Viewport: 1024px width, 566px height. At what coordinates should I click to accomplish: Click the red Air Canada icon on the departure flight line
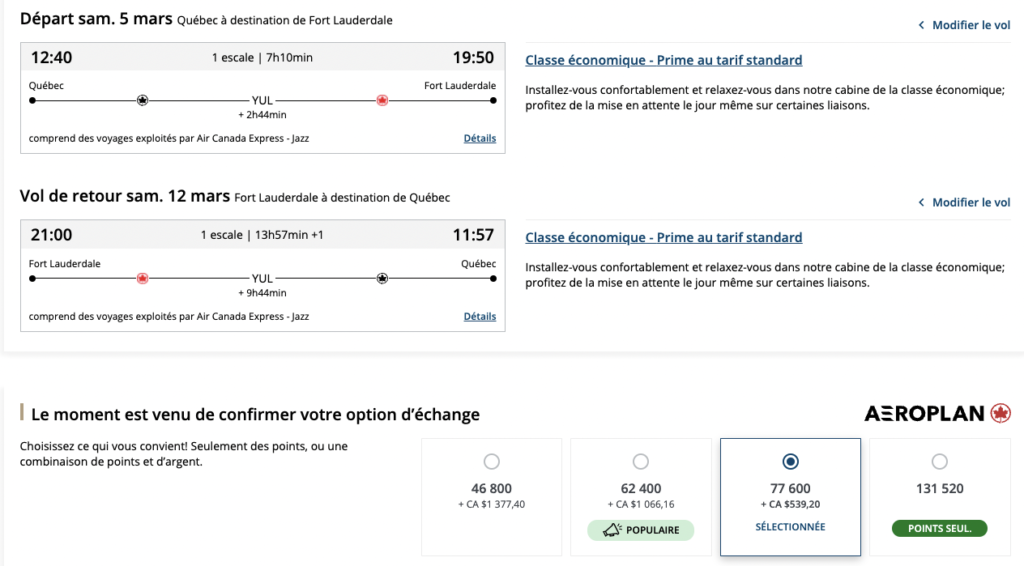click(x=382, y=100)
